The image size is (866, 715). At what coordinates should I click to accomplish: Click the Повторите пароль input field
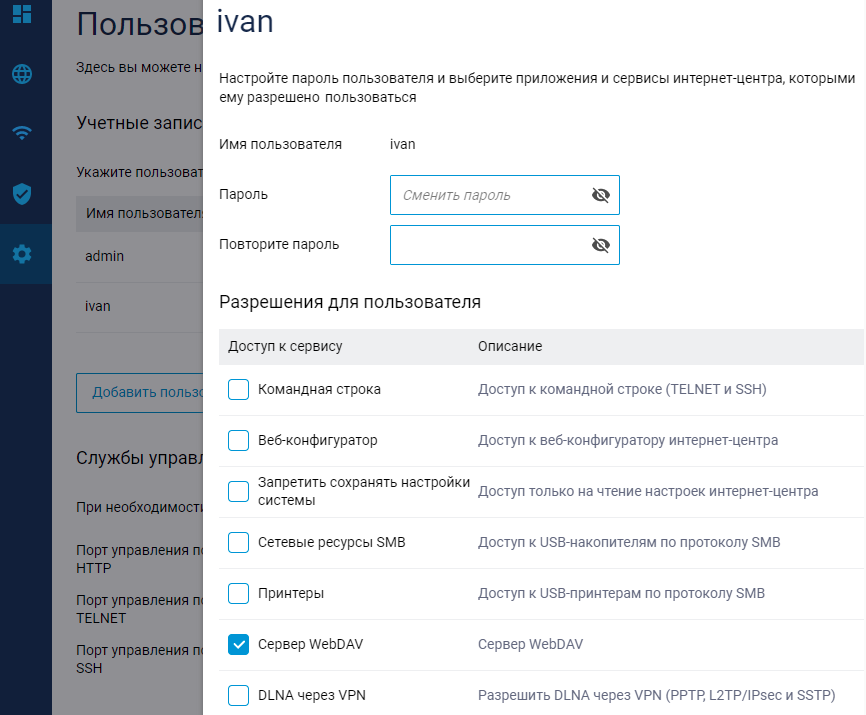click(x=485, y=245)
